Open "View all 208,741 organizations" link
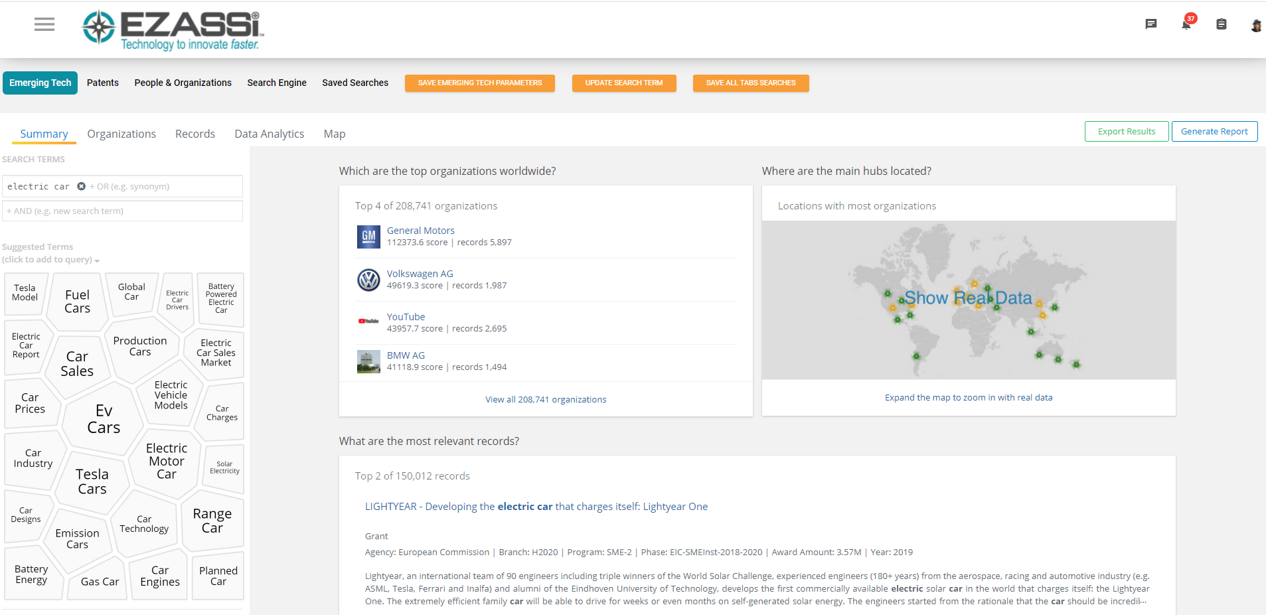 pos(546,399)
